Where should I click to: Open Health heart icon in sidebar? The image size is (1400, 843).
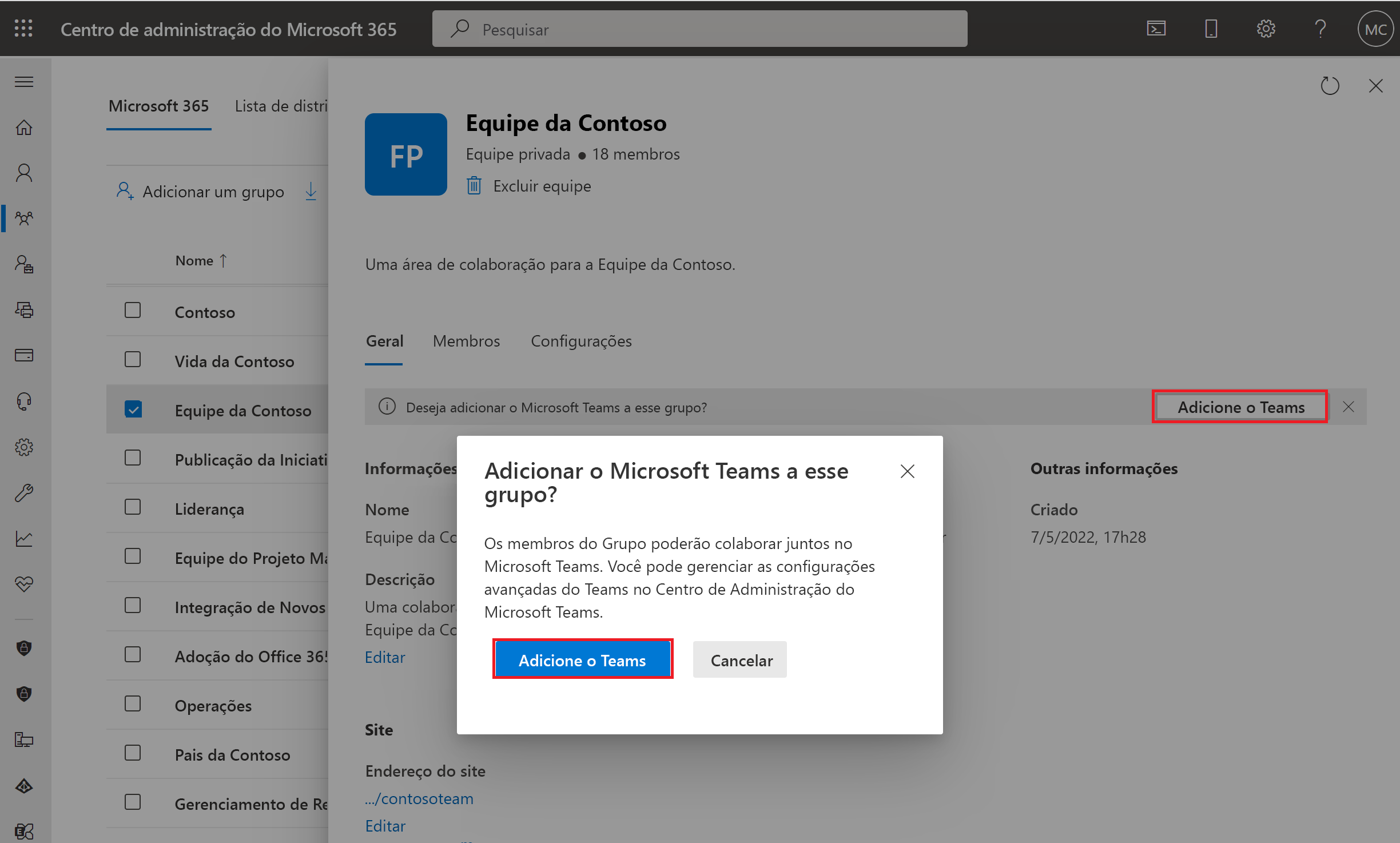tap(24, 584)
